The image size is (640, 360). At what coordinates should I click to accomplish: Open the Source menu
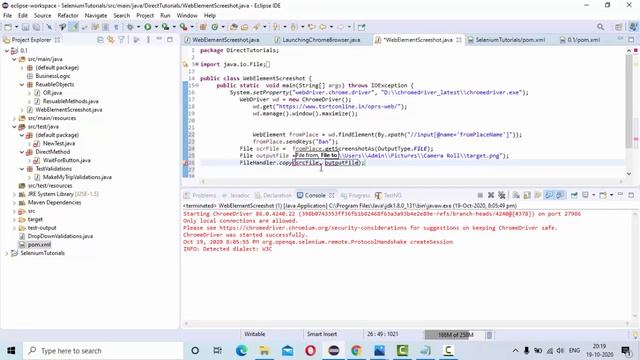click(42, 16)
